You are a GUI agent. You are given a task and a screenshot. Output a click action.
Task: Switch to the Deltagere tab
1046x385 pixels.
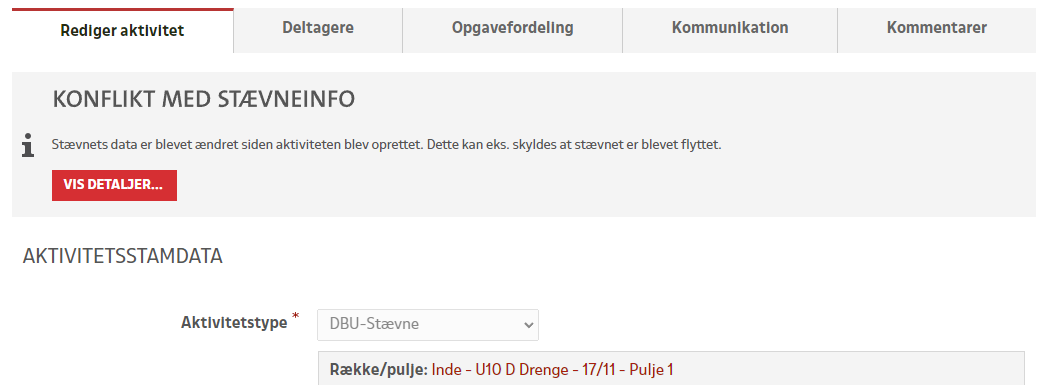318,28
